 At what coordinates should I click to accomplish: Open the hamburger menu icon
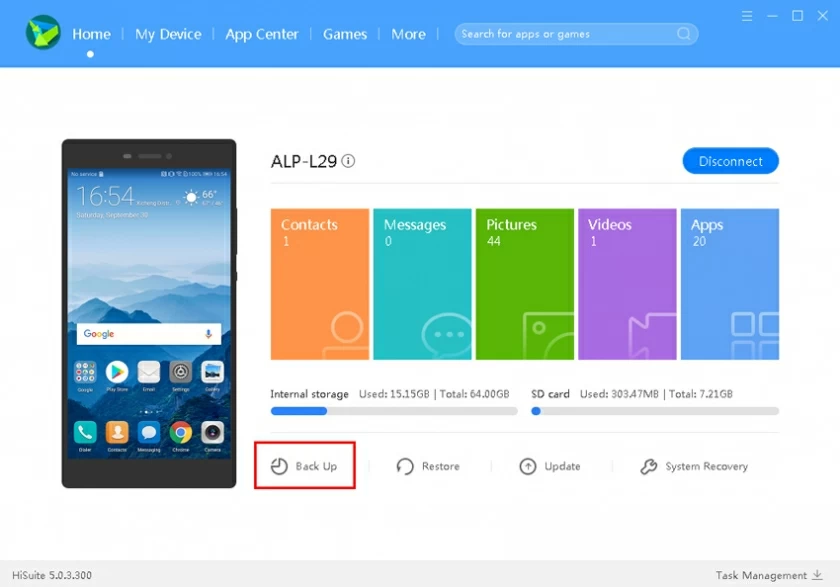746,16
